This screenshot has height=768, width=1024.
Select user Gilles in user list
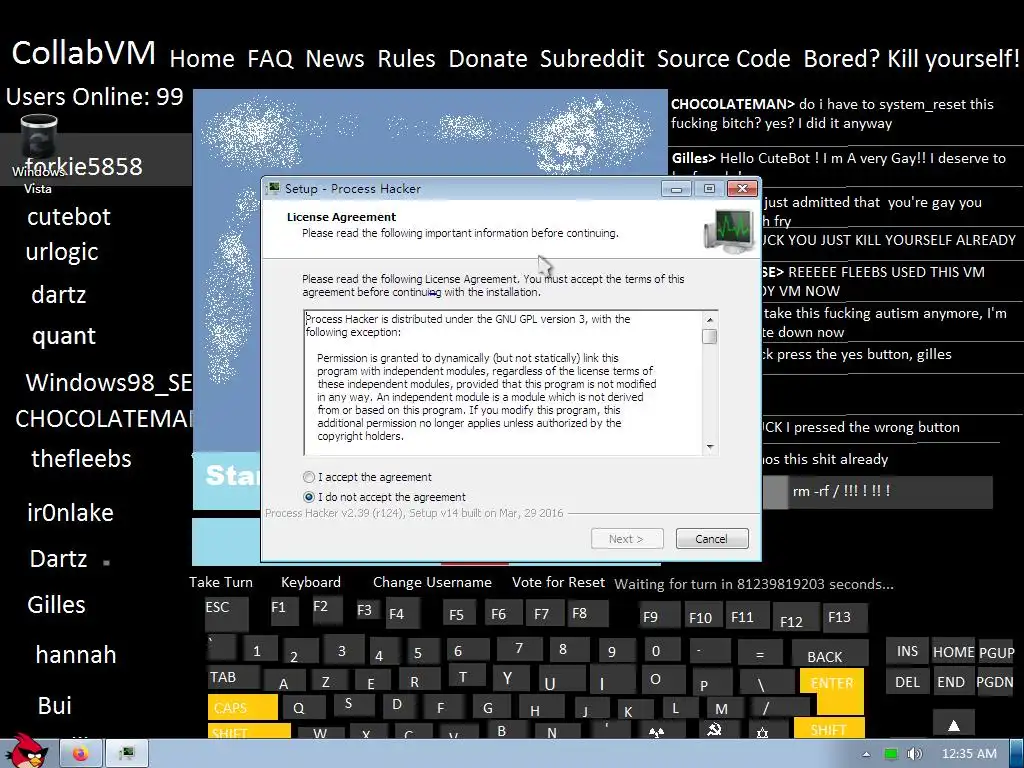56,604
